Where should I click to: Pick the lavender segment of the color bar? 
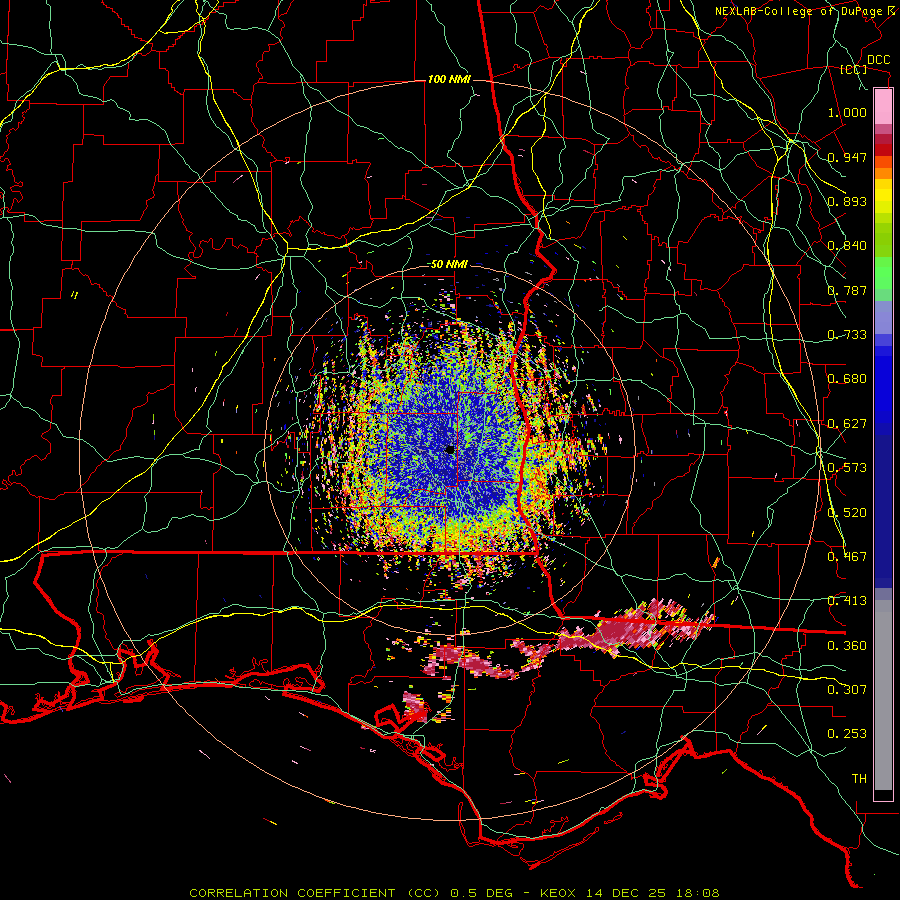tap(883, 318)
